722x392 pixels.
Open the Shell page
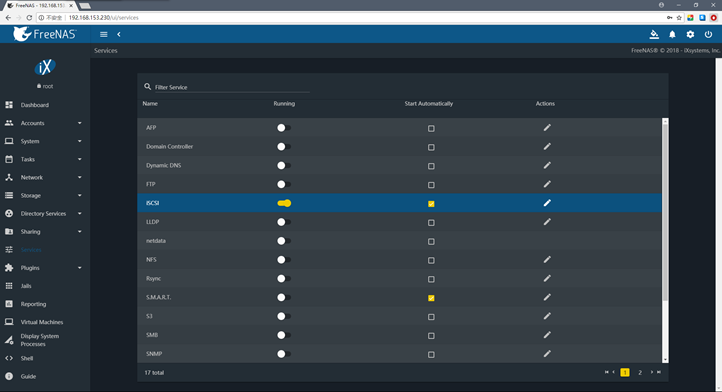tap(44, 358)
